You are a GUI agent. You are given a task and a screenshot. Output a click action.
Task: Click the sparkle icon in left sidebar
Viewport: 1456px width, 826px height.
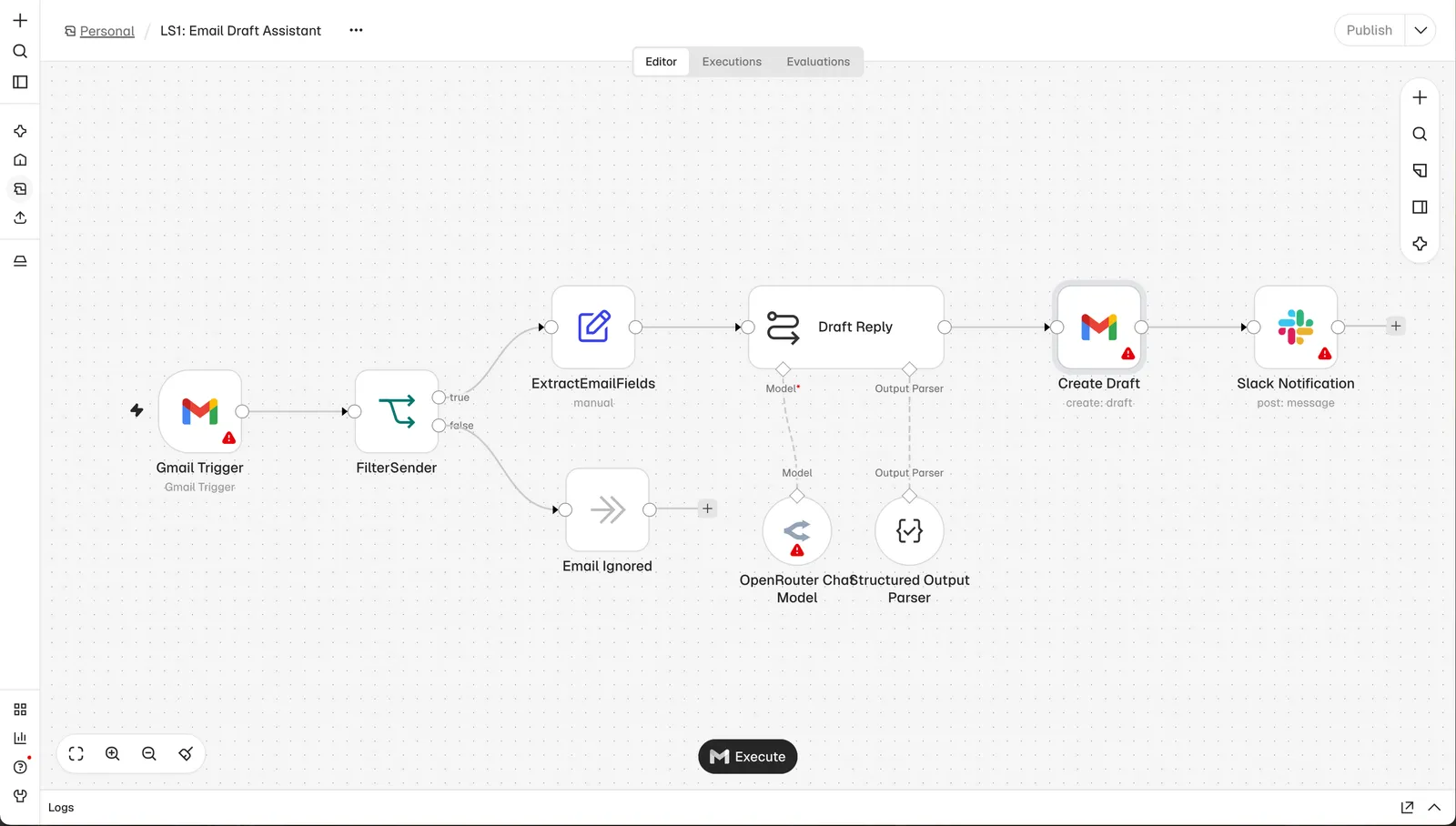tap(20, 131)
